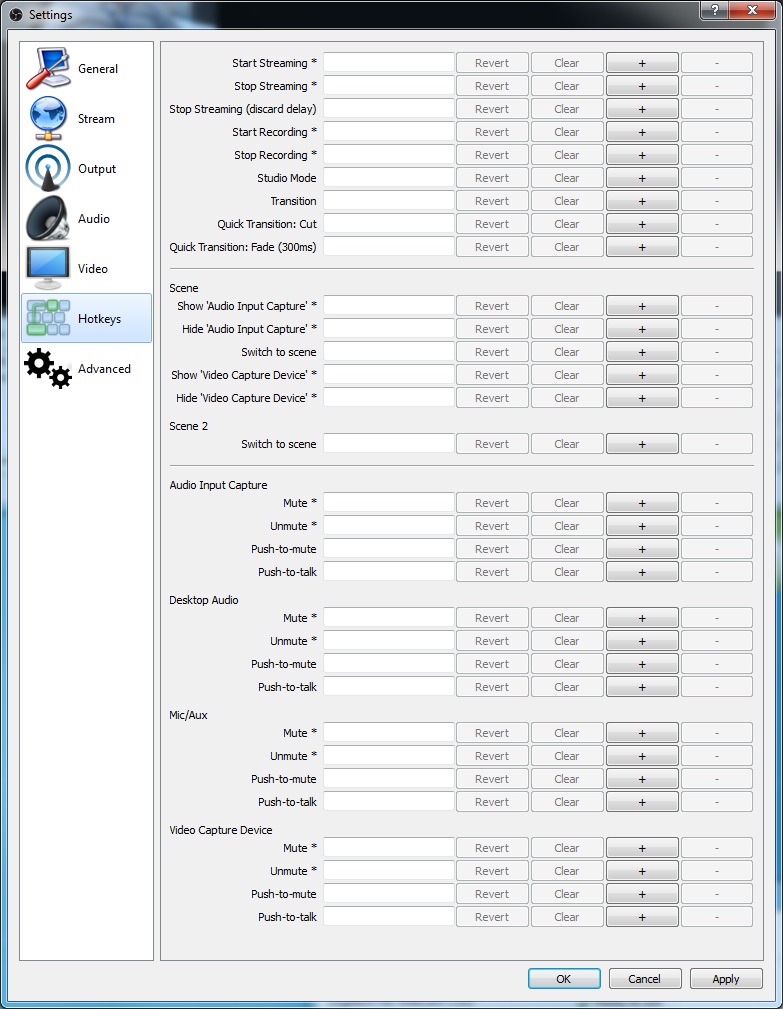Clear Mic/Aux Push-to-mute hotkey
The height and width of the screenshot is (1009, 783).
click(567, 779)
